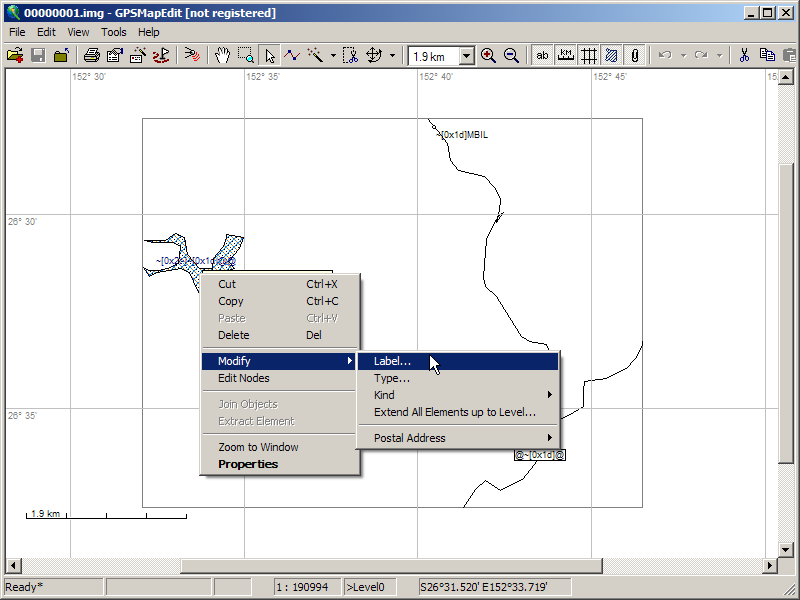
Task: Choose Label... from the Modify submenu
Action: pos(392,361)
